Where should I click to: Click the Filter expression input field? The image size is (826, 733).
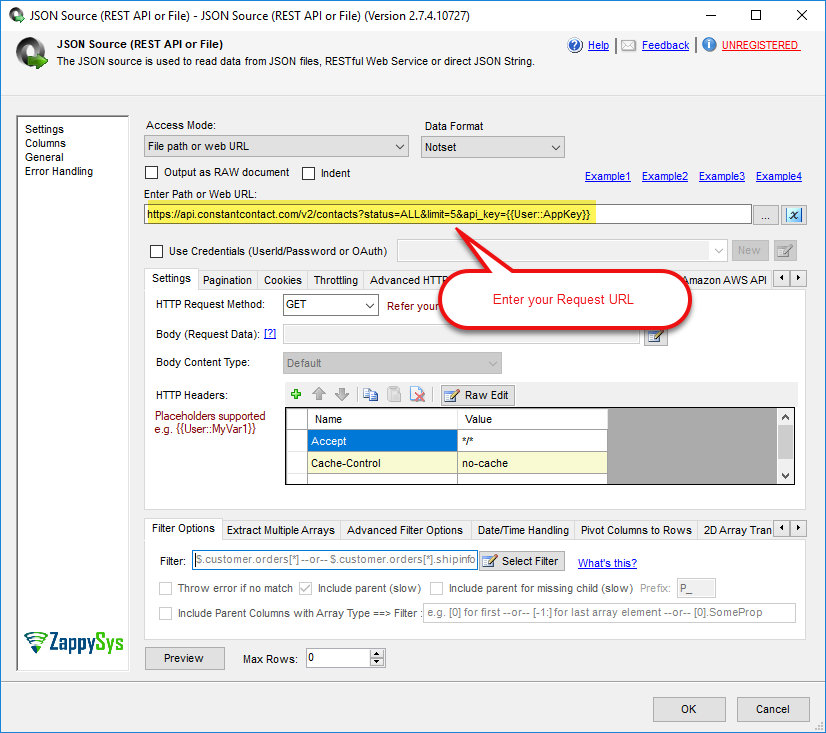pyautogui.click(x=335, y=560)
